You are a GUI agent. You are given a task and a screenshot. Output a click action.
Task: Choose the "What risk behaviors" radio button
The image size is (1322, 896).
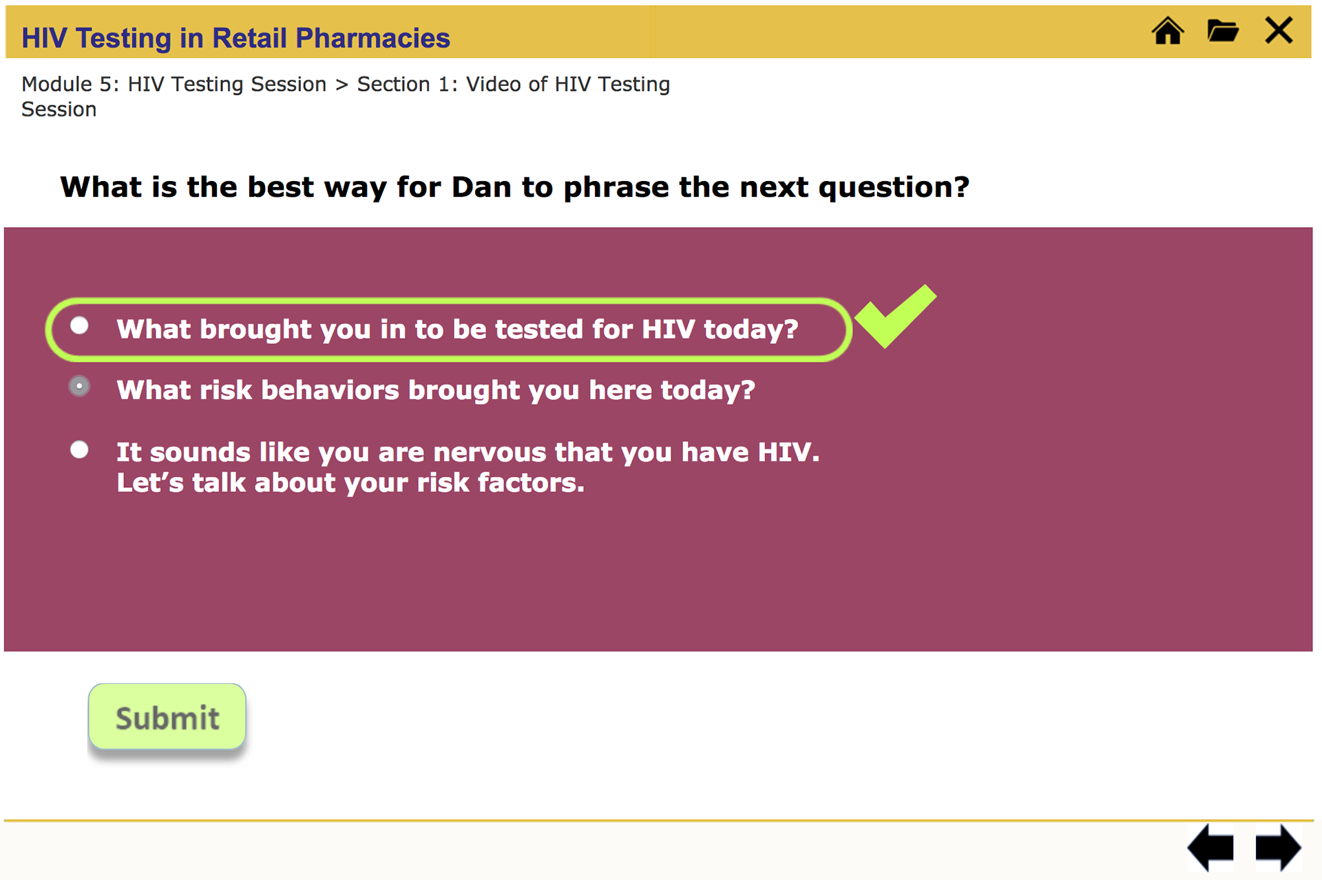pos(80,387)
